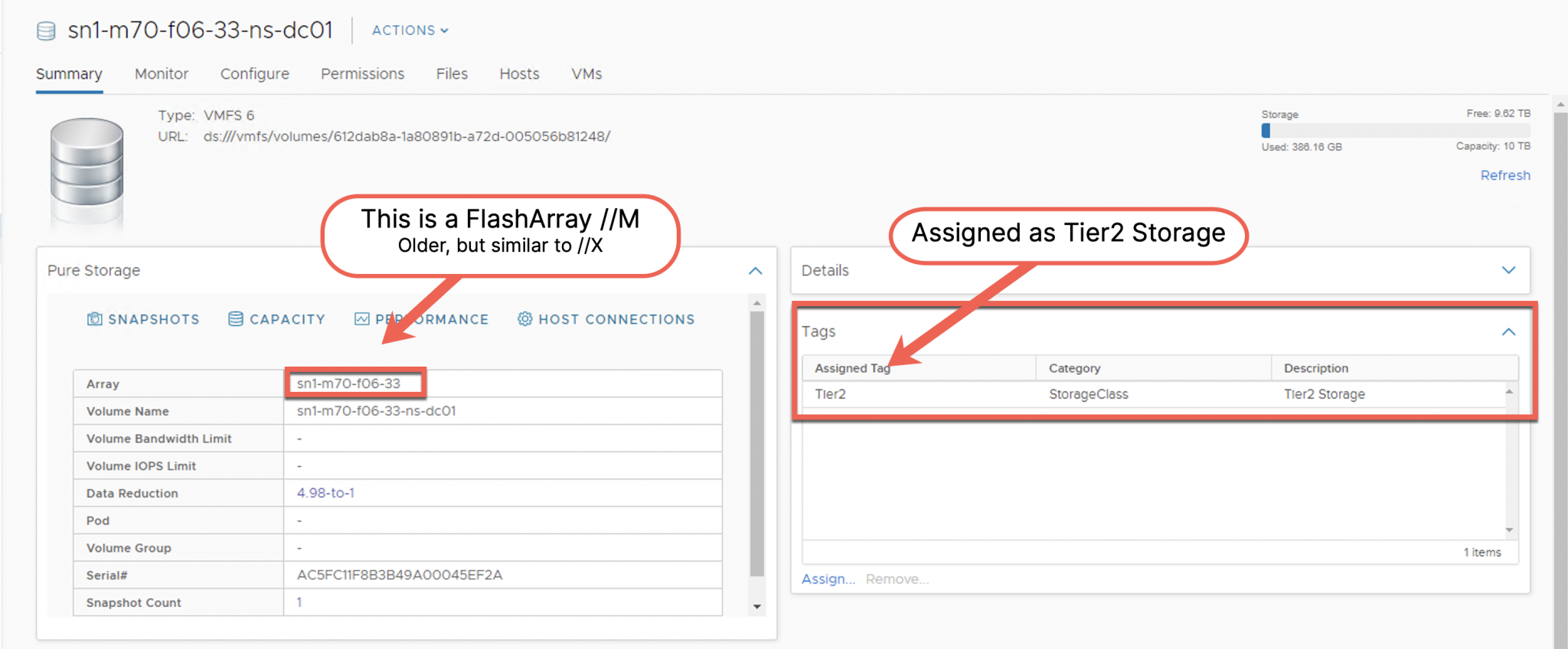1568x649 pixels.
Task: Collapse the Tags panel
Action: point(1508,332)
